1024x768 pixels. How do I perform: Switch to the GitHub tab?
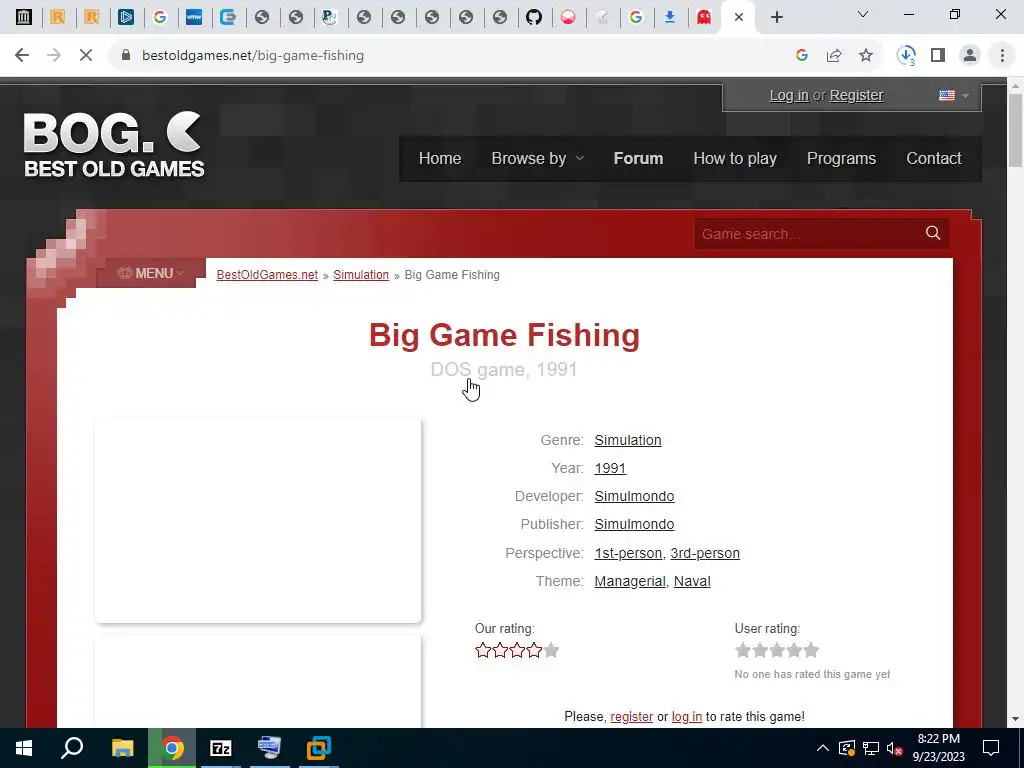point(534,17)
